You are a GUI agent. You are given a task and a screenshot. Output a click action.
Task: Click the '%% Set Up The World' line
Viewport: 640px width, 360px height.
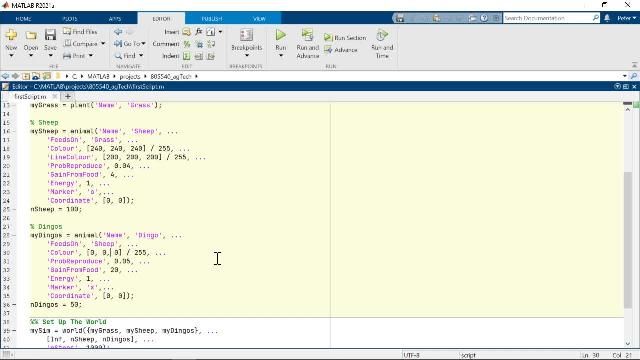pyautogui.click(x=68, y=322)
